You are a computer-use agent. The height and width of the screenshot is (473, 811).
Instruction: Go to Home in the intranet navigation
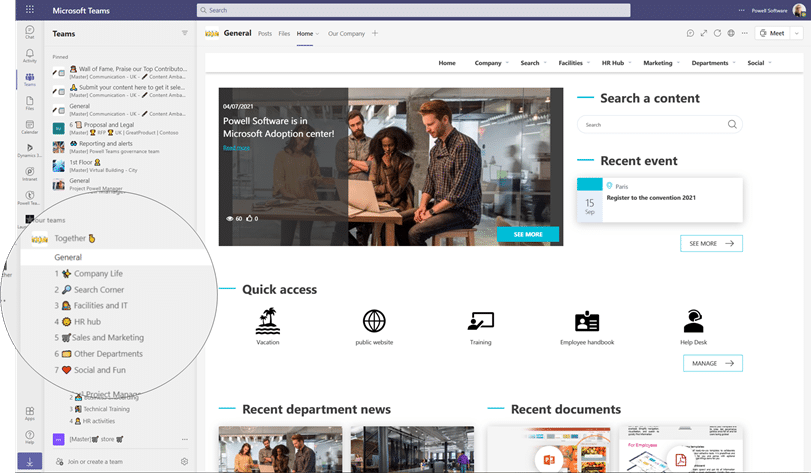447,63
